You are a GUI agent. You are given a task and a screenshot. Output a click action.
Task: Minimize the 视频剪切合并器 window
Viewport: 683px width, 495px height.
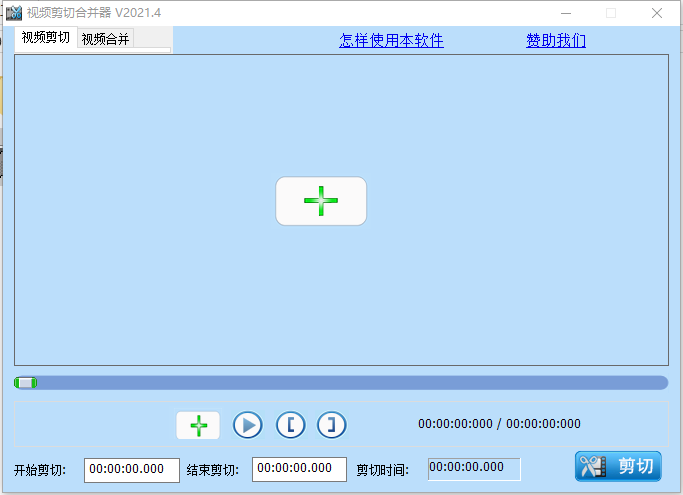click(x=566, y=13)
